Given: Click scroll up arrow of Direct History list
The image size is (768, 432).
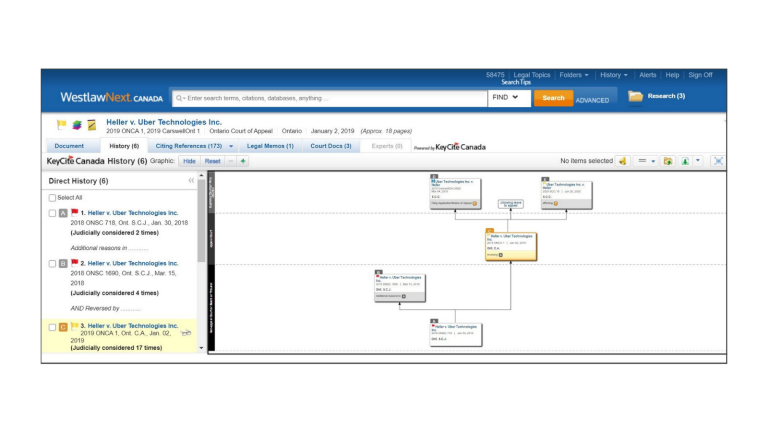Looking at the screenshot, I should [201, 175].
